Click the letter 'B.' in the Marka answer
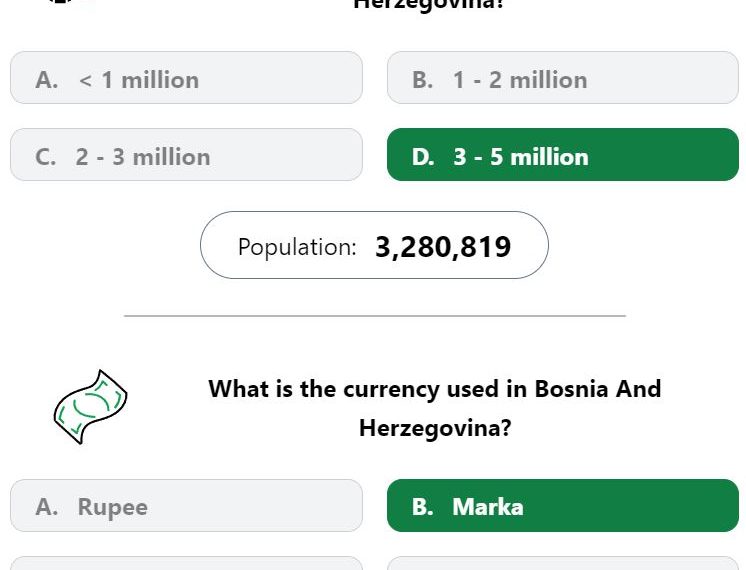The height and width of the screenshot is (570, 746). click(423, 507)
